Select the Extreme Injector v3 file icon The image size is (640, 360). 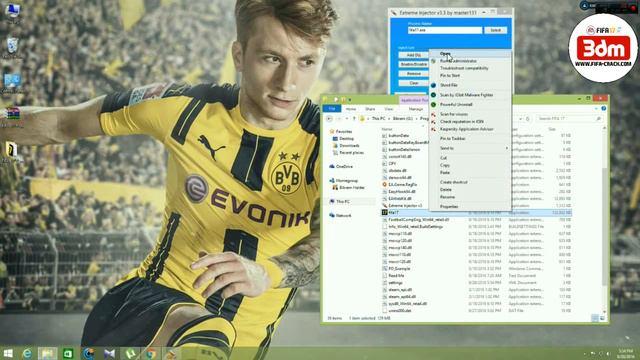coord(384,206)
